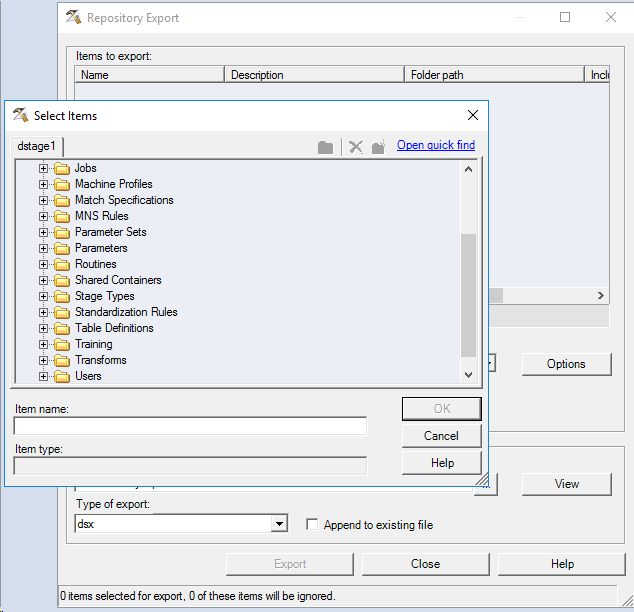634x612 pixels.
Task: Expand the Transforms tree node
Action: [43, 360]
